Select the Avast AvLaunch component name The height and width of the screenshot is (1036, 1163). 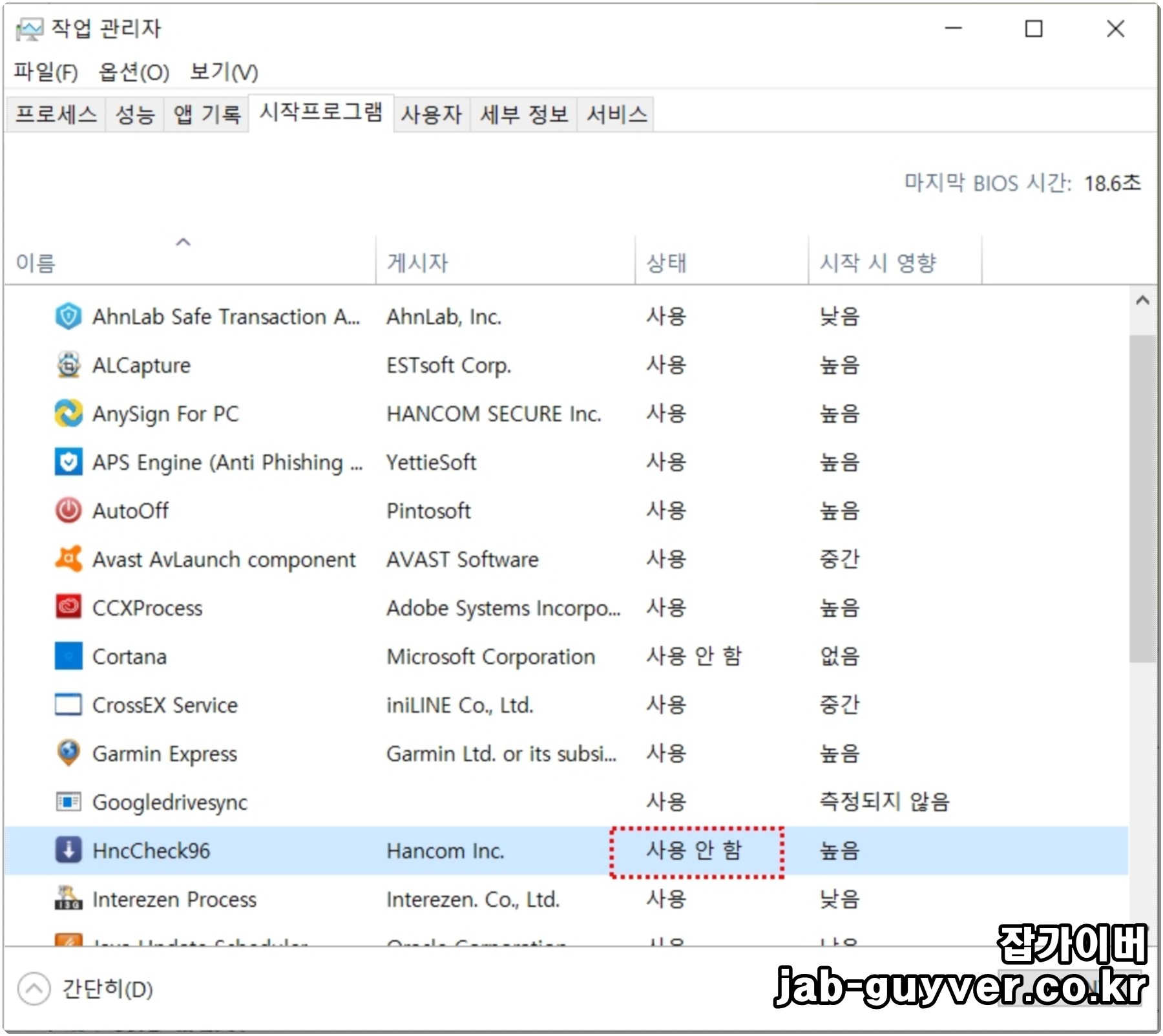click(x=224, y=559)
